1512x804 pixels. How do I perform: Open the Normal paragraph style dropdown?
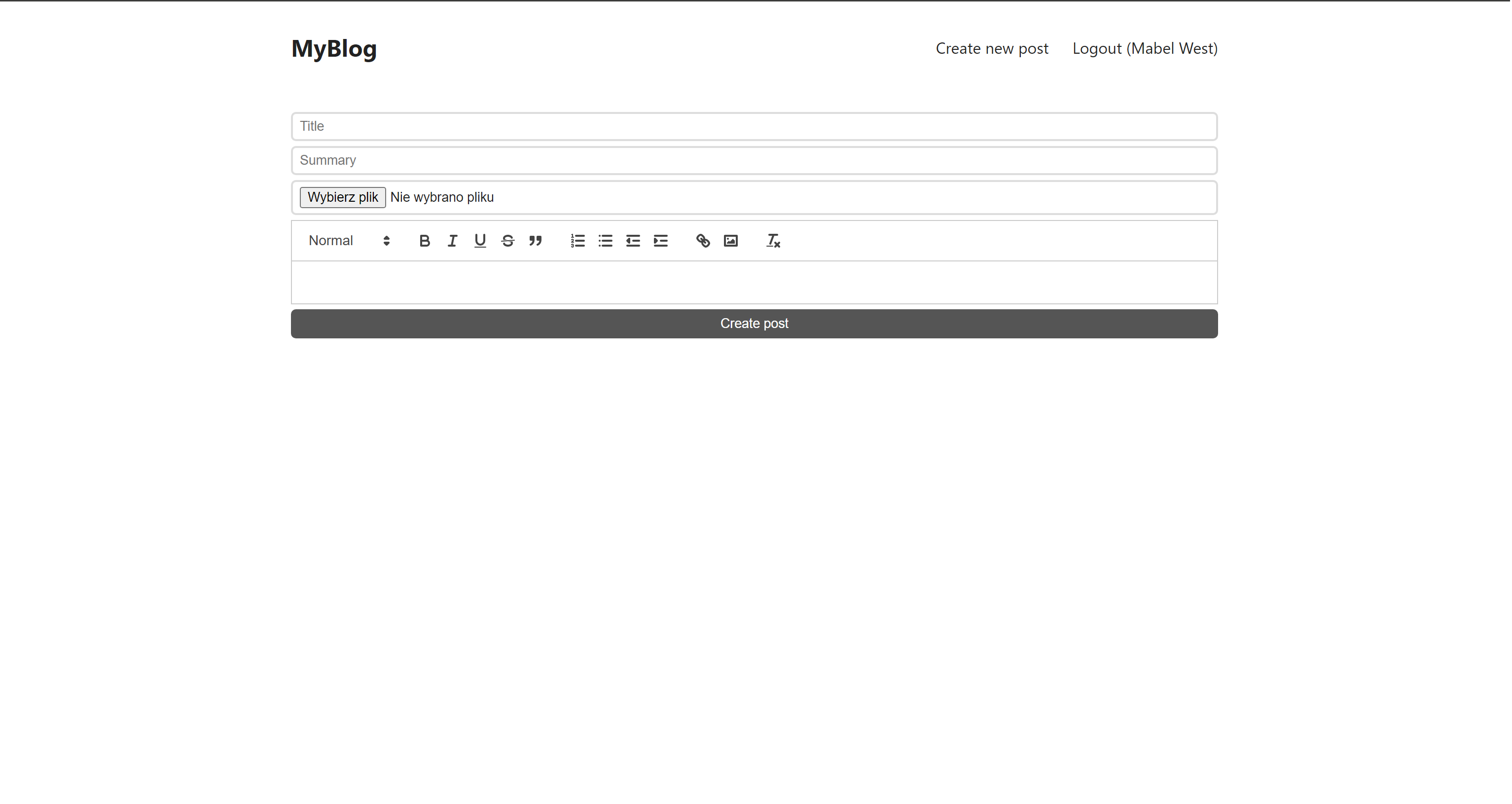pyautogui.click(x=349, y=241)
